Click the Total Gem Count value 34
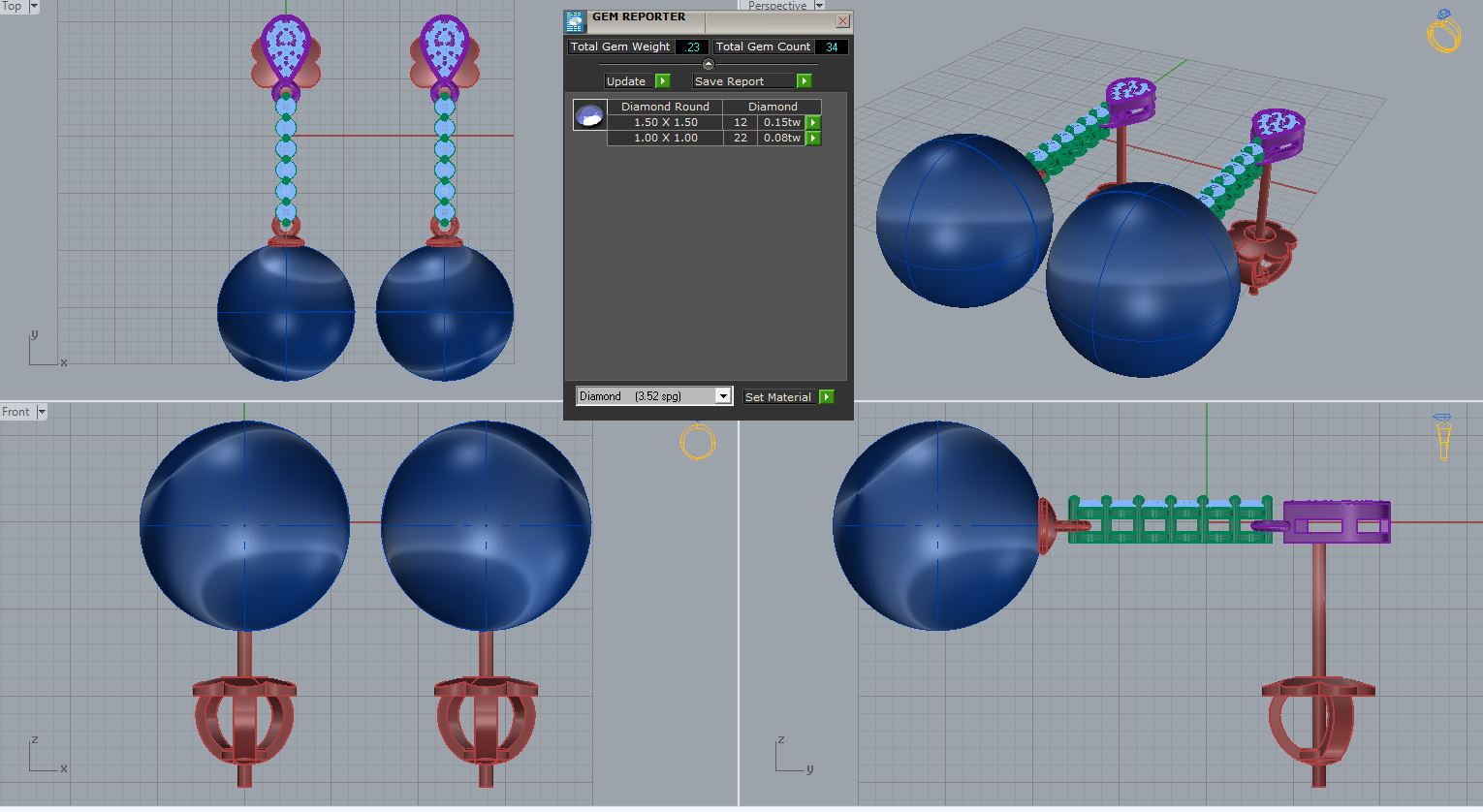 point(832,47)
